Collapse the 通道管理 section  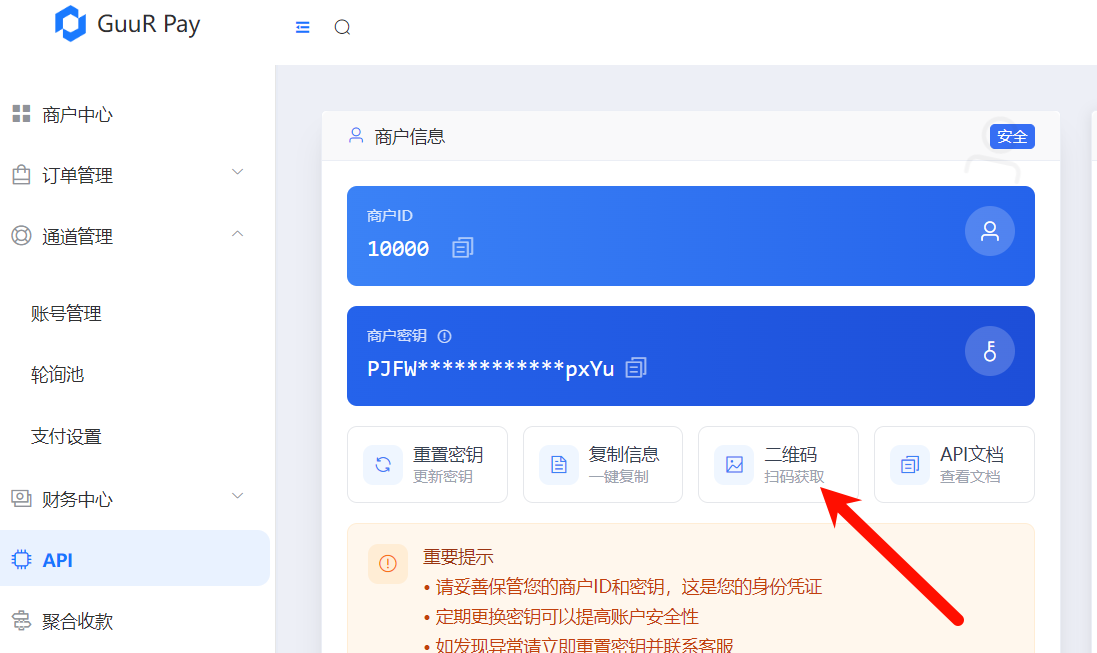(237, 233)
